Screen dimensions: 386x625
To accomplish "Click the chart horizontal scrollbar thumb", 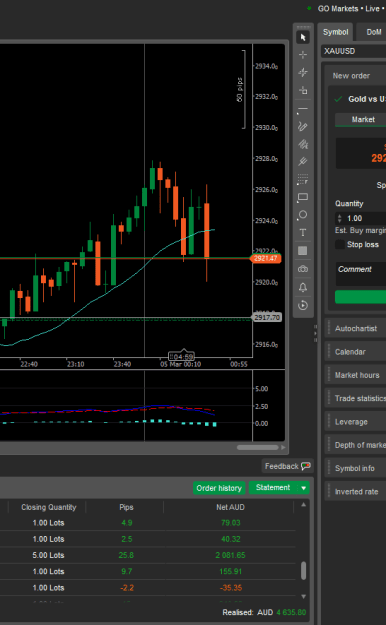I will coord(258,447).
